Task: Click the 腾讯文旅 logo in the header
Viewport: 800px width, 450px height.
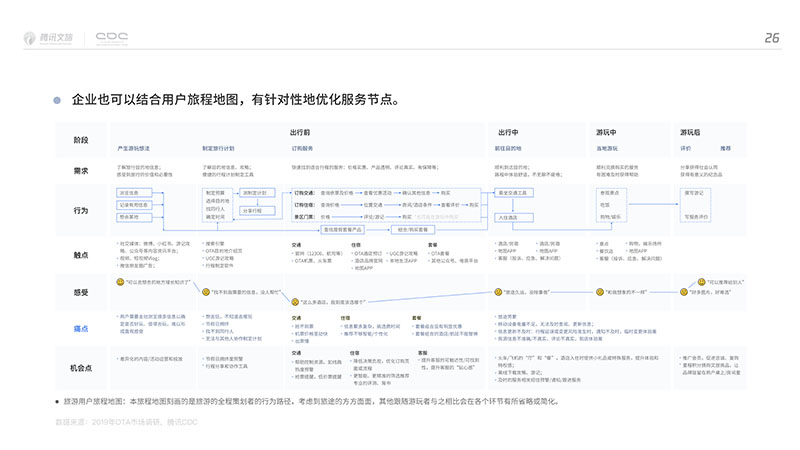Action: pyautogui.click(x=48, y=38)
